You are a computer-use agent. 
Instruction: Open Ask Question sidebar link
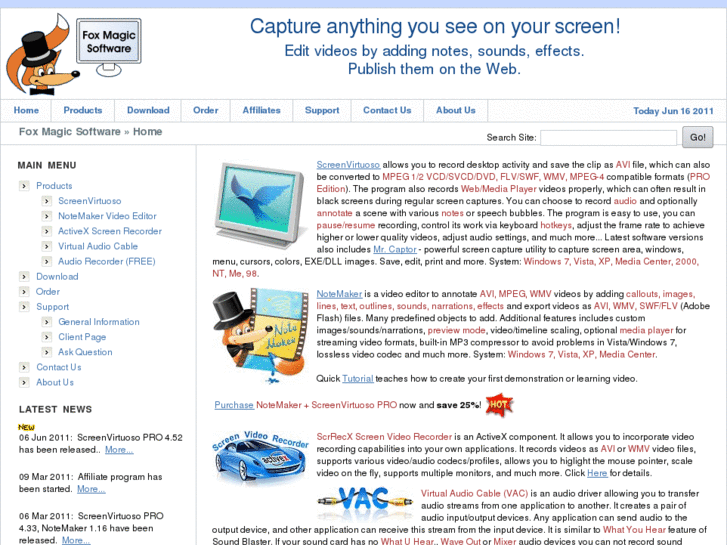pos(85,352)
